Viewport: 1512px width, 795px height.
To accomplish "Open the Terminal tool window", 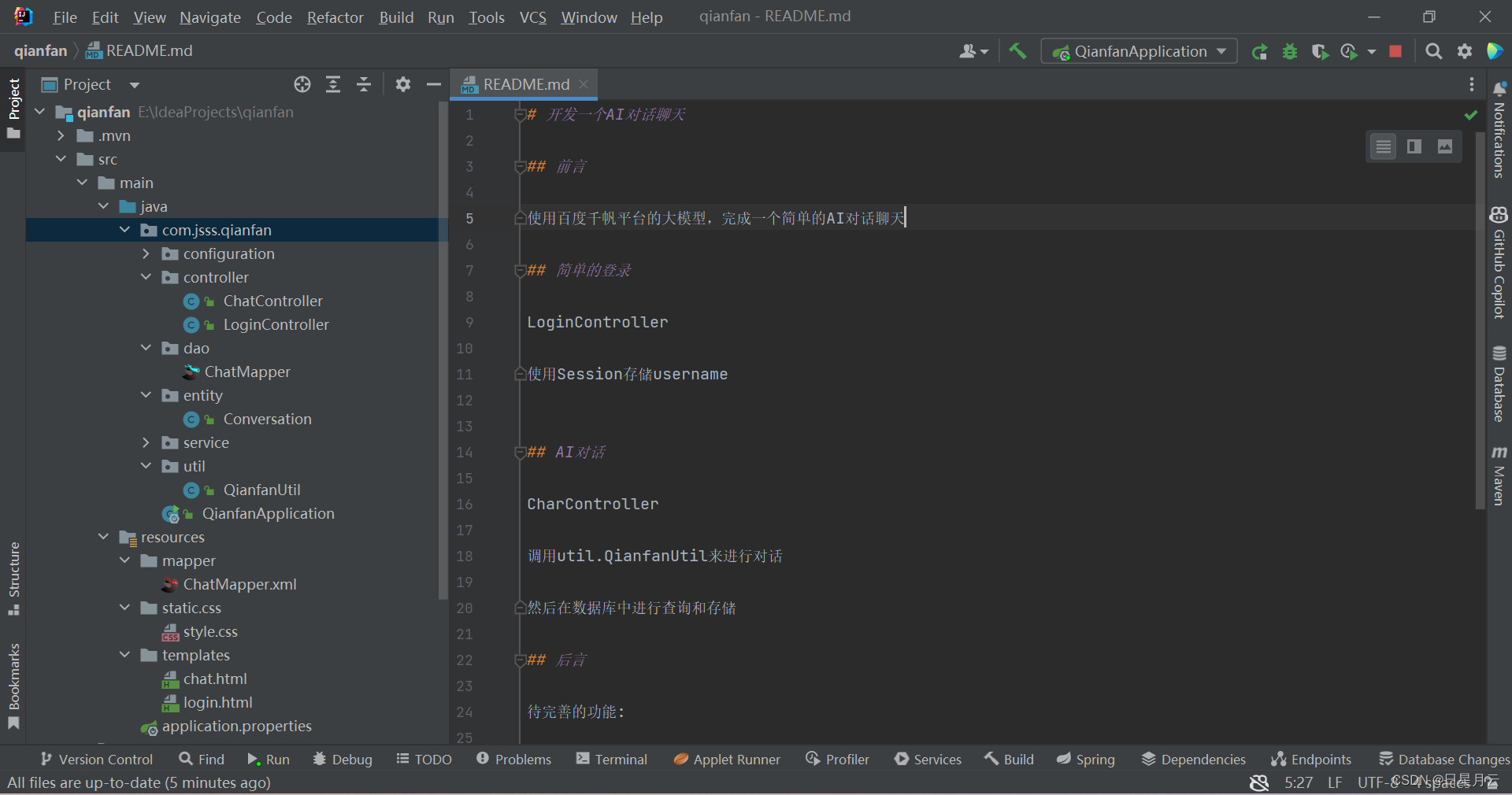I will [612, 760].
